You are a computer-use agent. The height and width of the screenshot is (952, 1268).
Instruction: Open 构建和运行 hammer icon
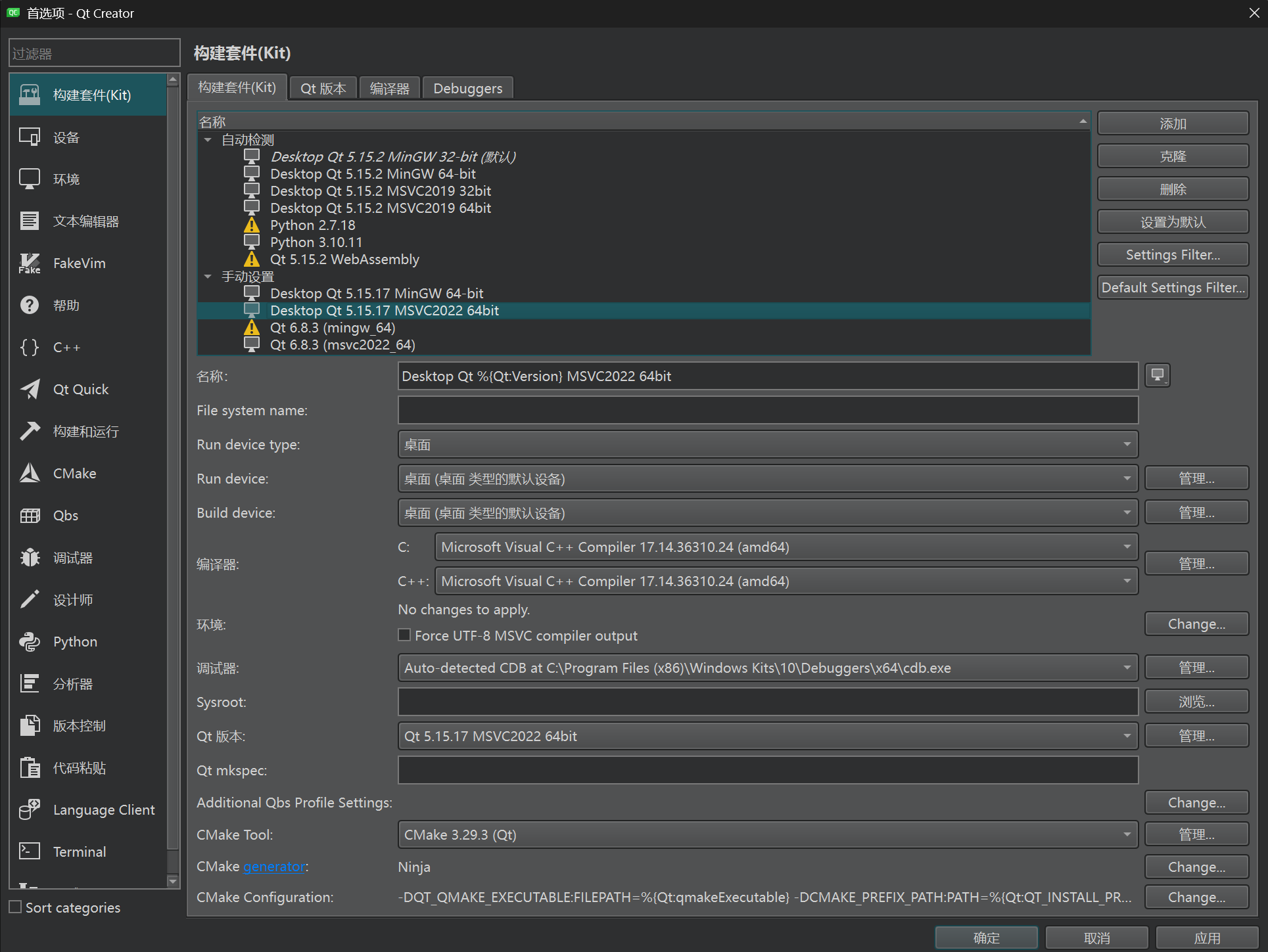tap(30, 432)
